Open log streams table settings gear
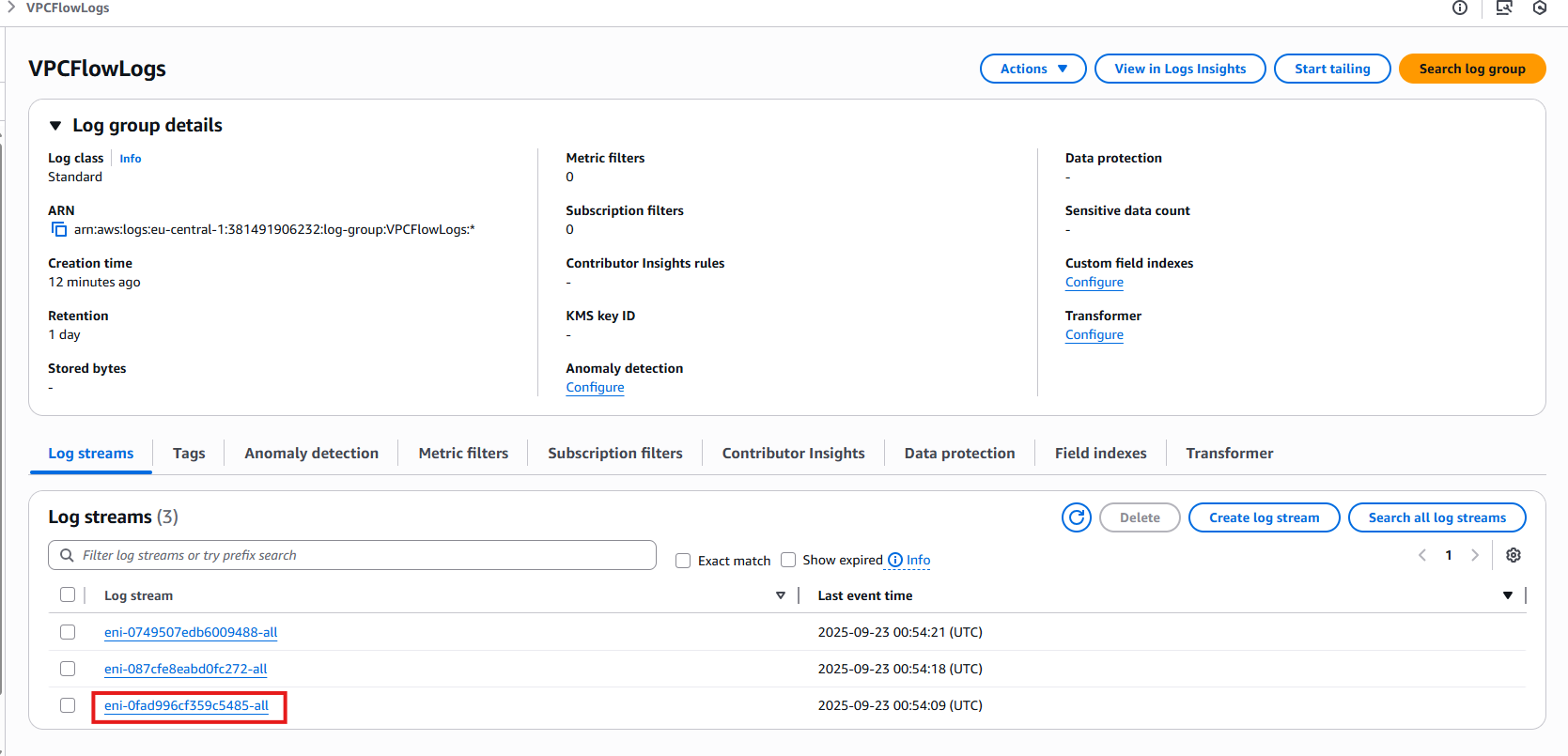The width and height of the screenshot is (1568, 756). click(1513, 555)
